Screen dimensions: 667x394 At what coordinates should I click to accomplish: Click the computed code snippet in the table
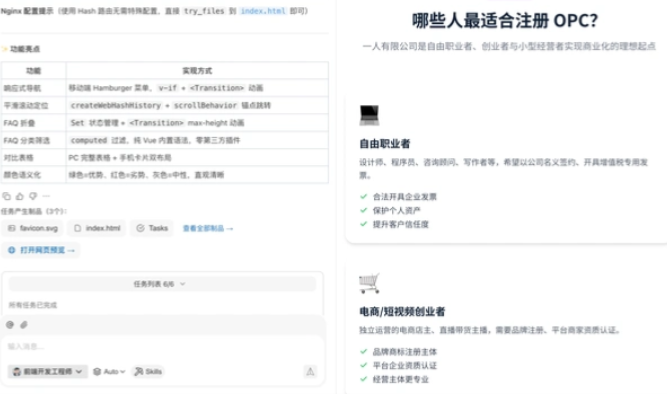88,140
